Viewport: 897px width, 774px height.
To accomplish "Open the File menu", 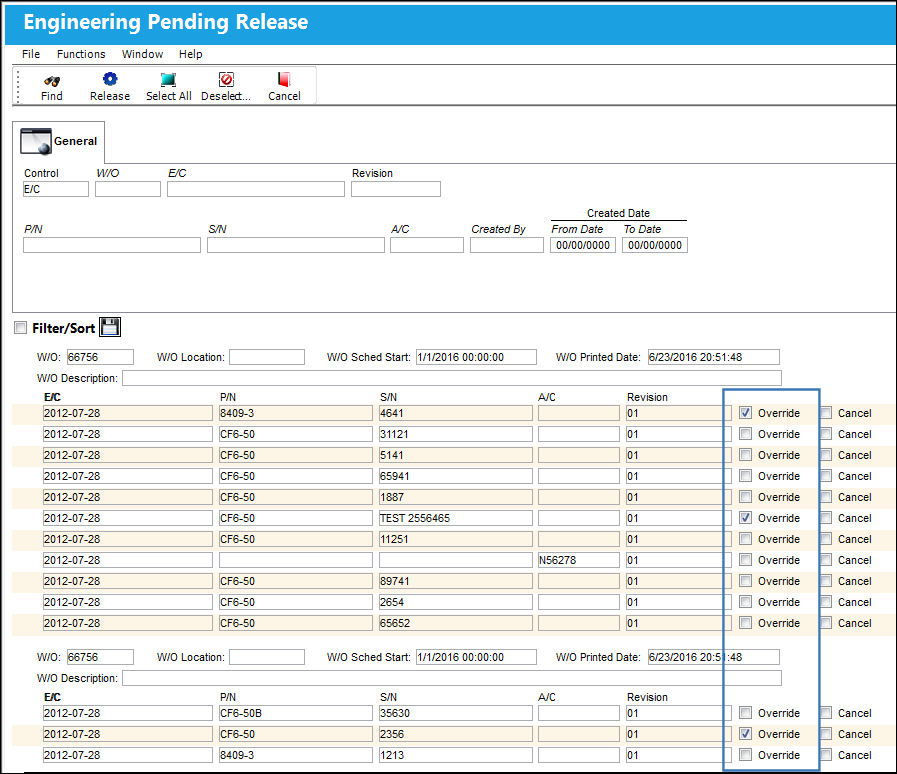I will [x=31, y=54].
